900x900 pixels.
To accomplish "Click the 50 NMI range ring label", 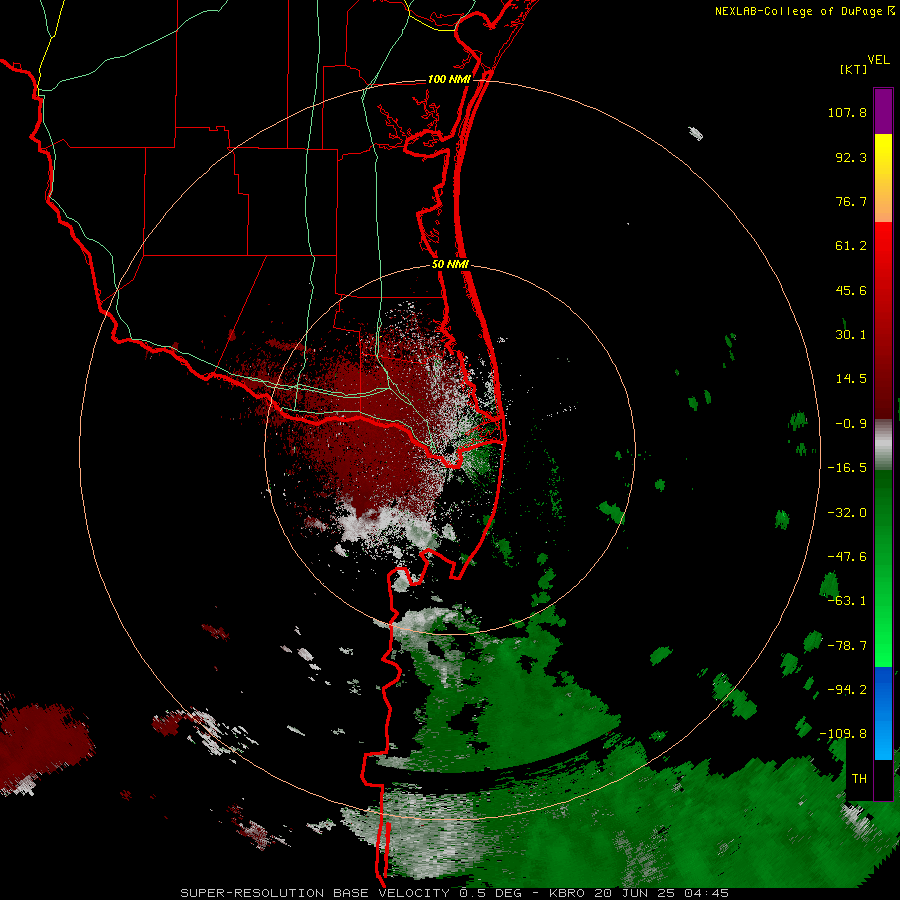I will [x=450, y=265].
